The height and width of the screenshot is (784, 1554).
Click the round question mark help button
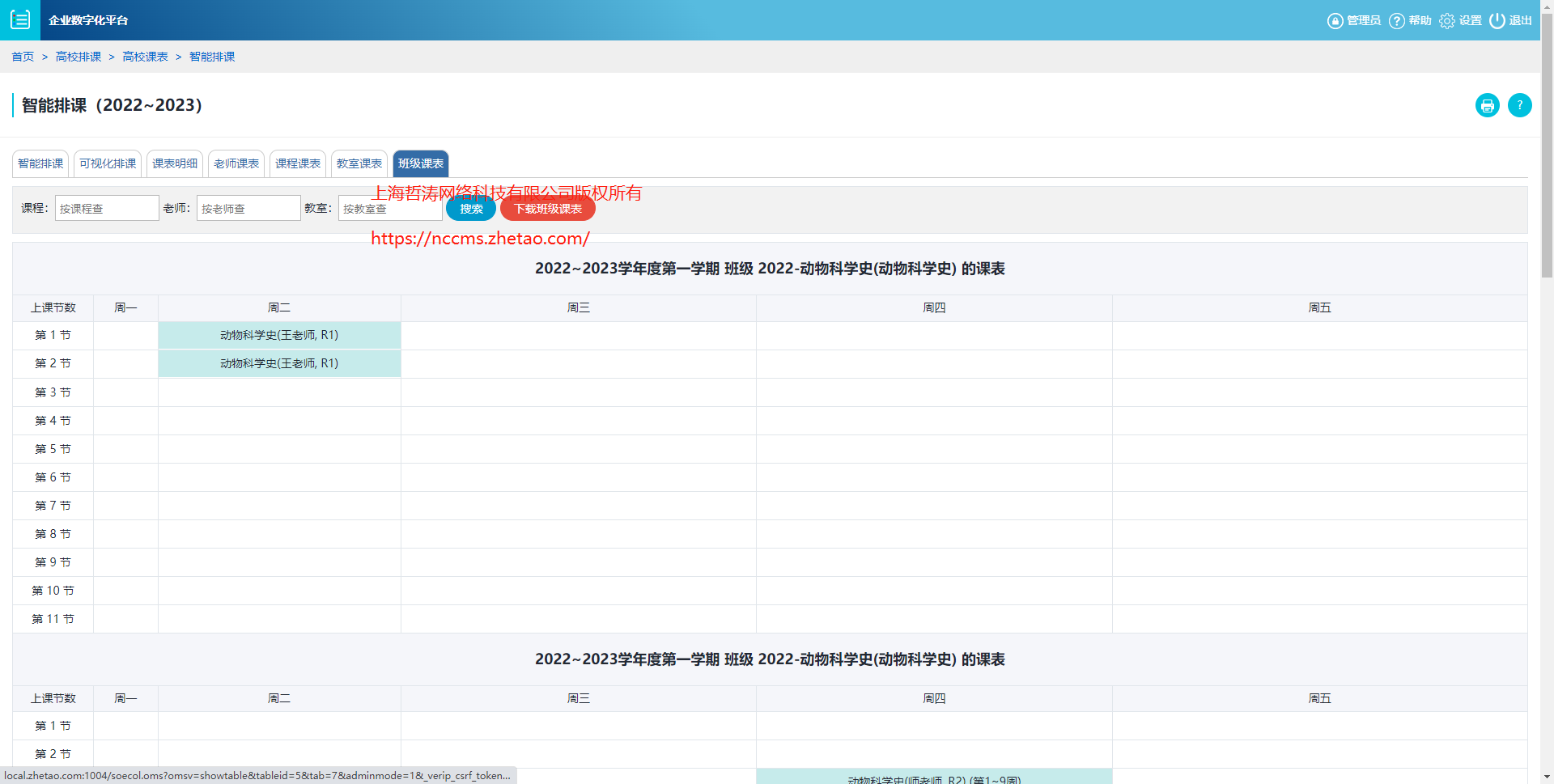click(x=1520, y=105)
